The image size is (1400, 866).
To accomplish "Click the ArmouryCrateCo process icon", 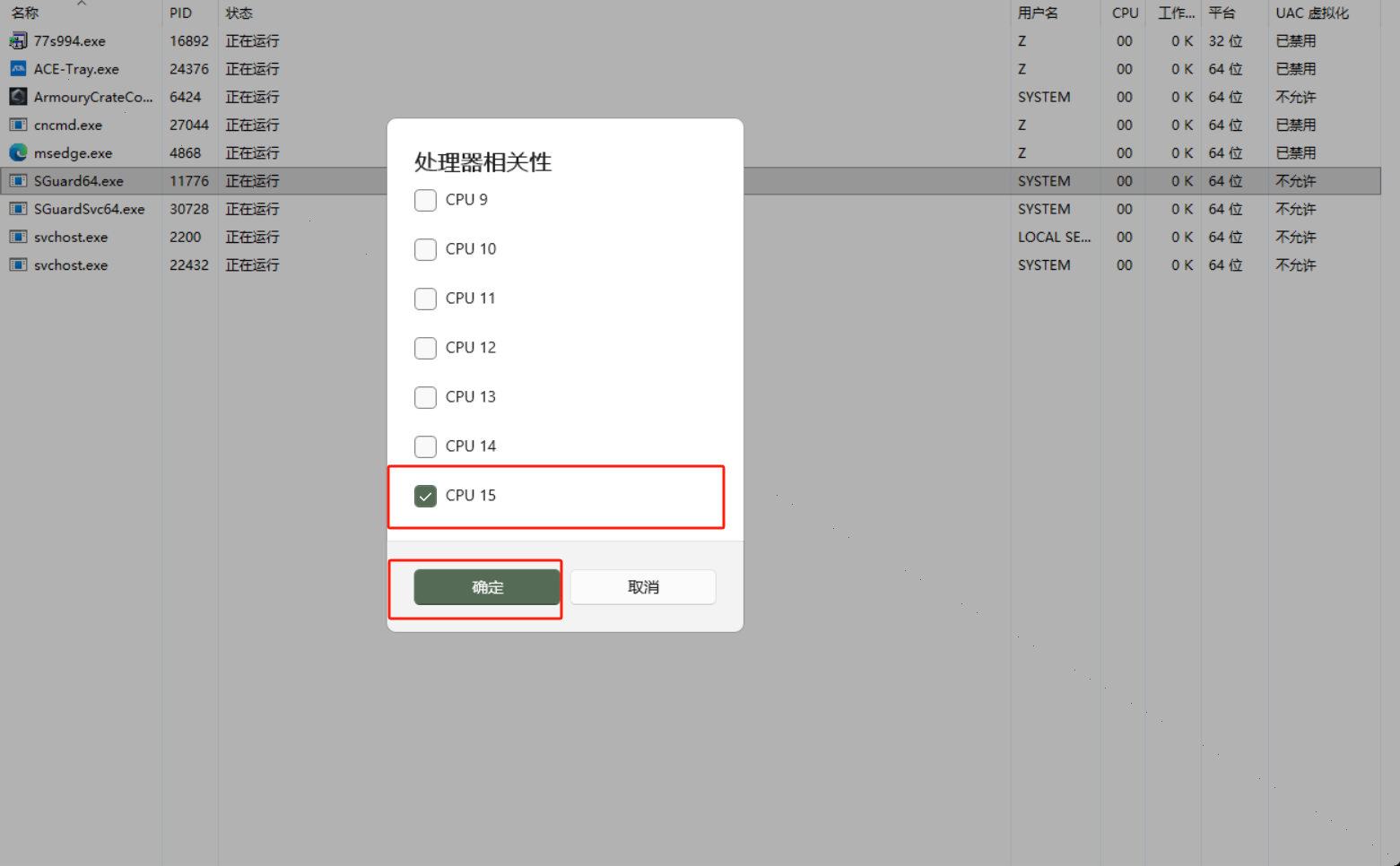I will 18,96.
